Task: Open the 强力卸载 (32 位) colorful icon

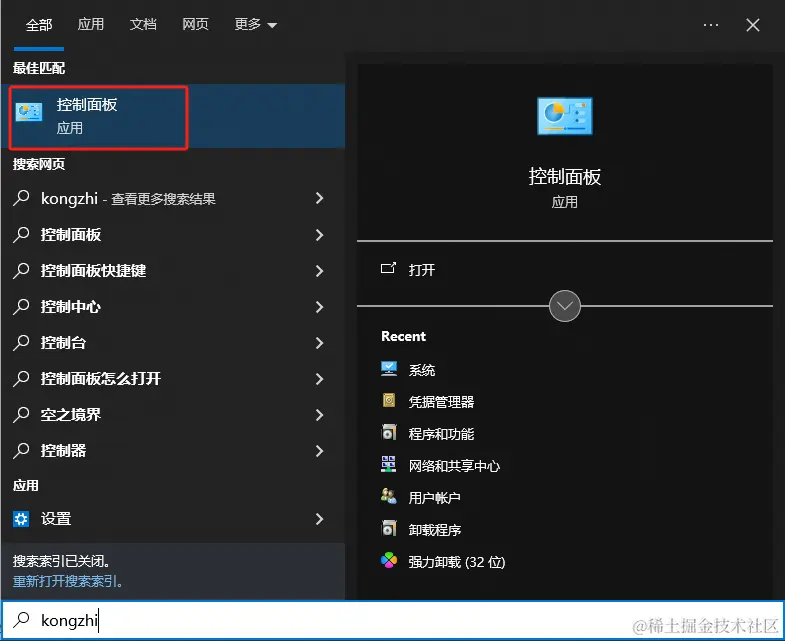Action: point(389,561)
